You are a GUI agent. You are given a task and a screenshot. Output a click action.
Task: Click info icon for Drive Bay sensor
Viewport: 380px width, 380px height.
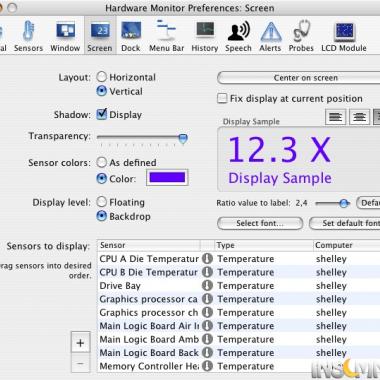coord(207,286)
